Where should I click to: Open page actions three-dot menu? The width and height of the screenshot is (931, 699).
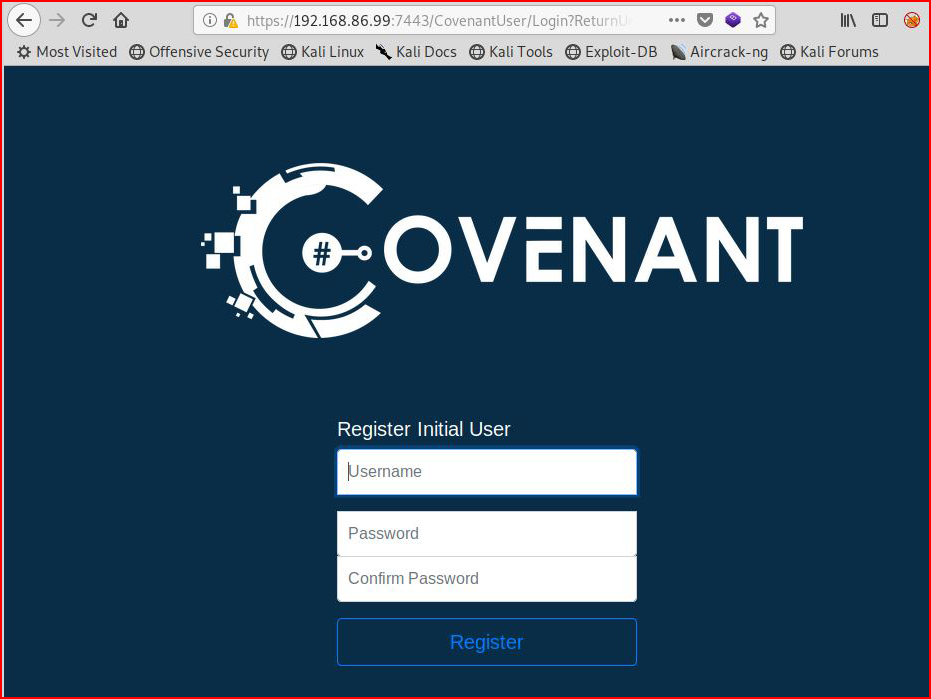pos(676,20)
